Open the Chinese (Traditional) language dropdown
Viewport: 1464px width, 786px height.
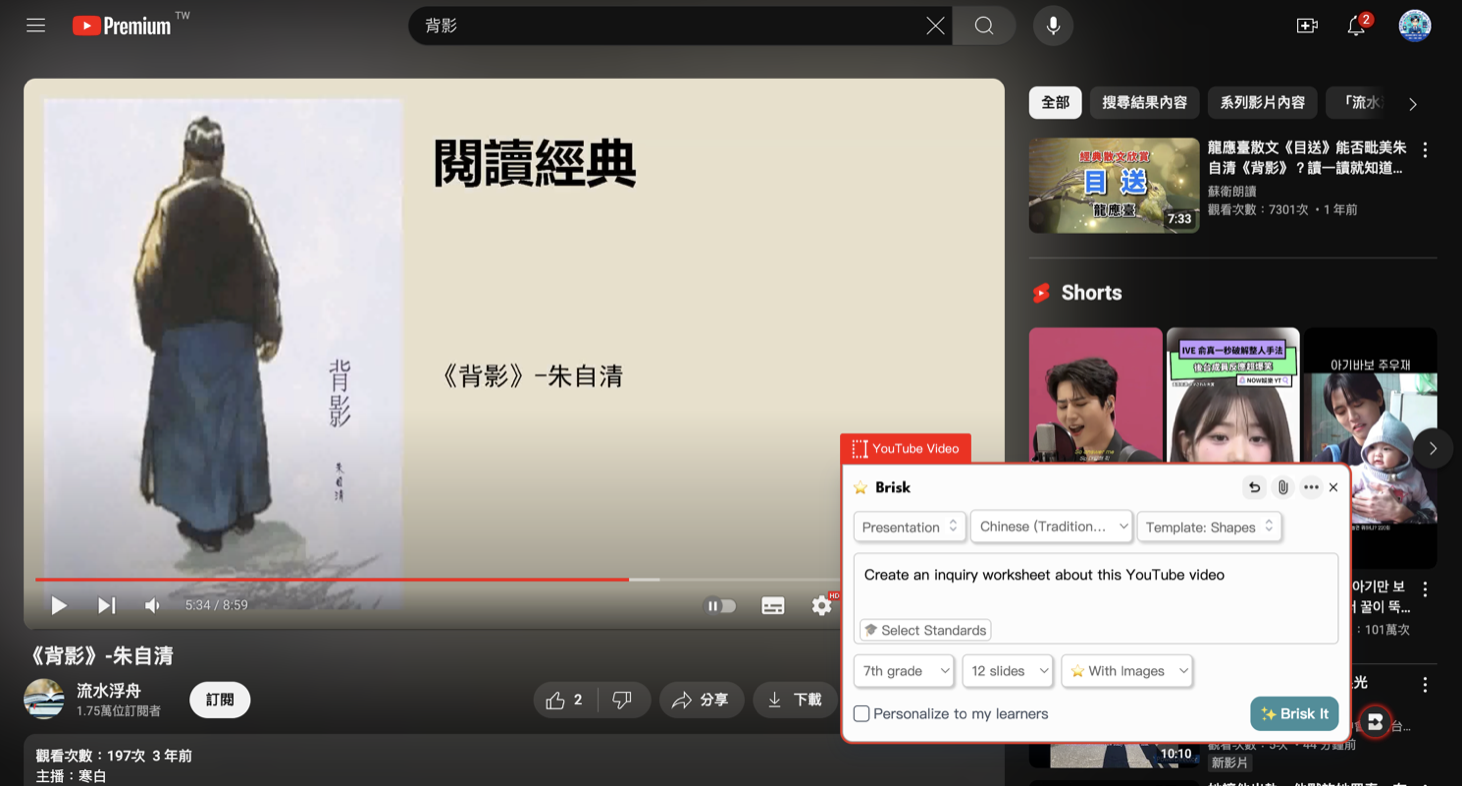click(x=1052, y=527)
